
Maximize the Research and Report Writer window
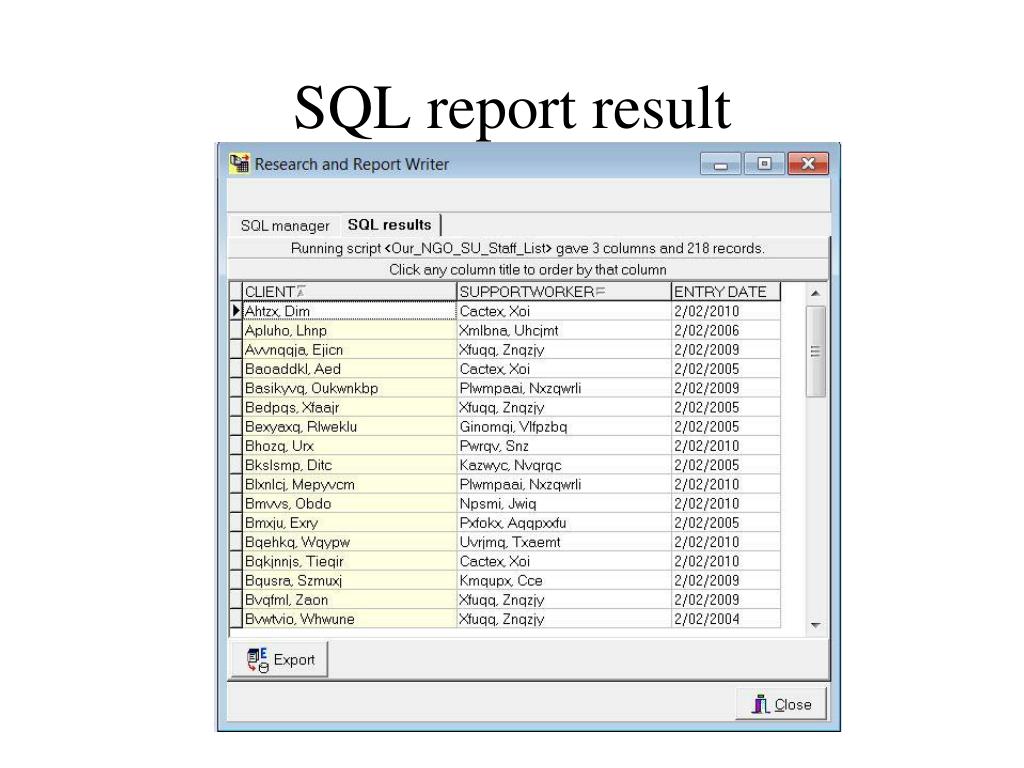click(x=764, y=163)
